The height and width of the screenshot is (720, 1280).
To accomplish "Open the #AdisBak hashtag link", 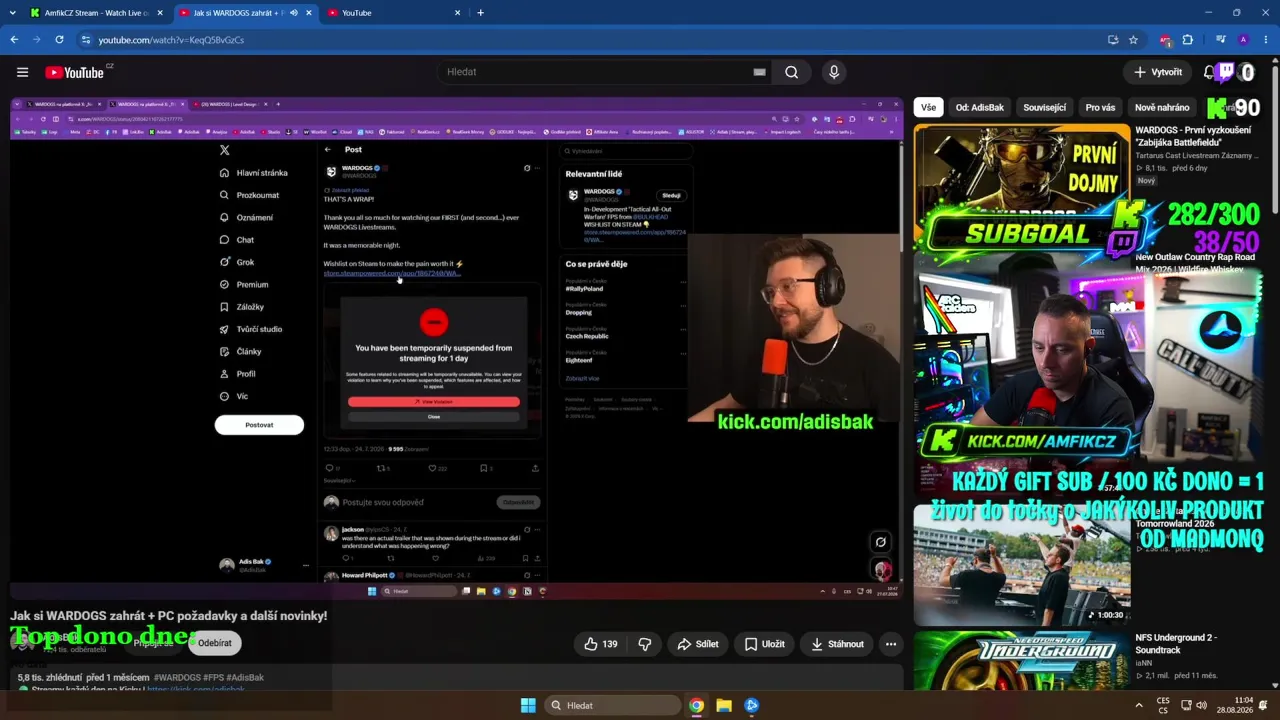I will coord(246,678).
